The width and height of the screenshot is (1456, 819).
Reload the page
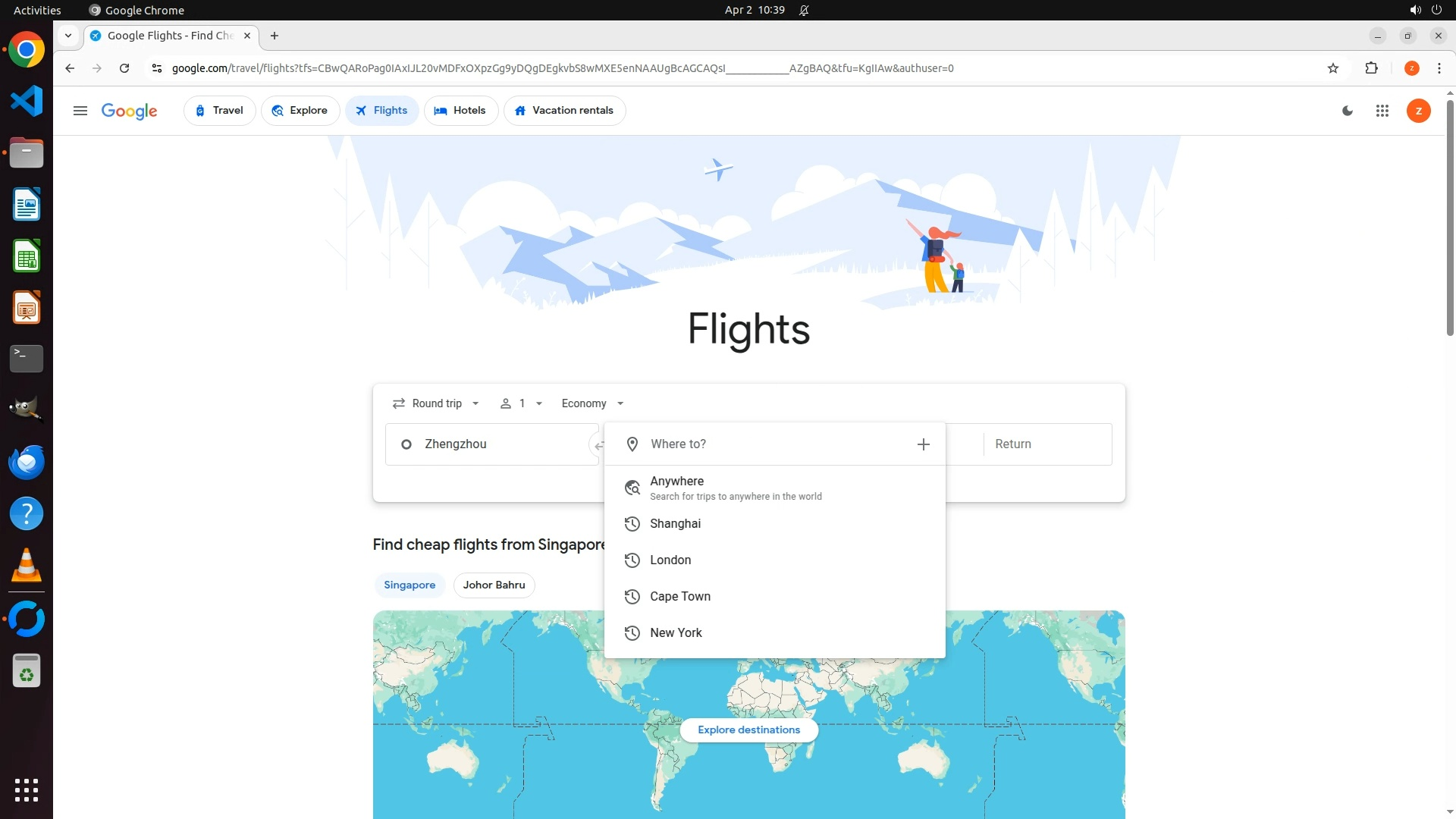point(124,68)
